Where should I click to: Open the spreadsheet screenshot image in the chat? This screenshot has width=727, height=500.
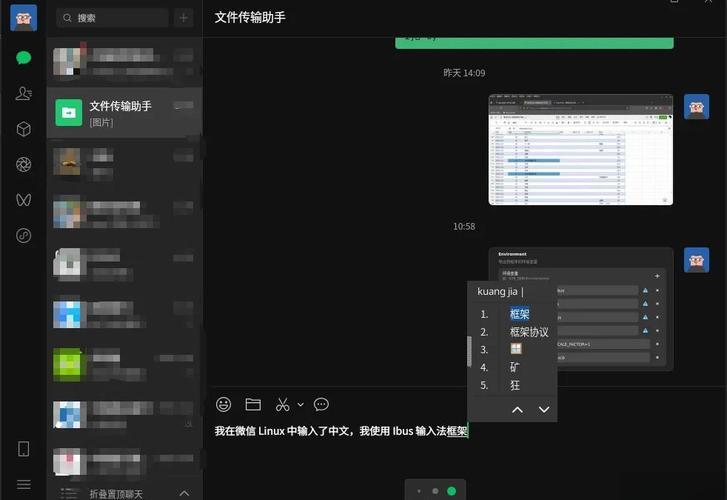580,150
